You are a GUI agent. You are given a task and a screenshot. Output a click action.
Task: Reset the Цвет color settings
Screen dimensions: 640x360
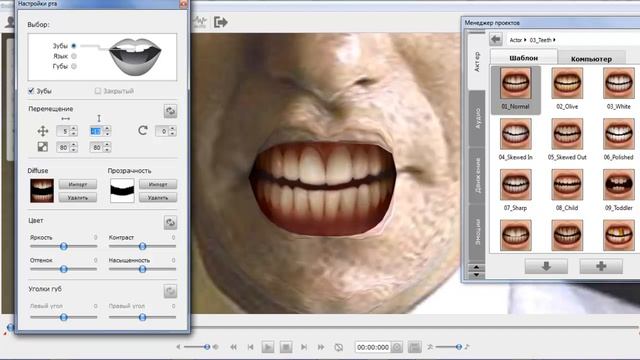[170, 222]
